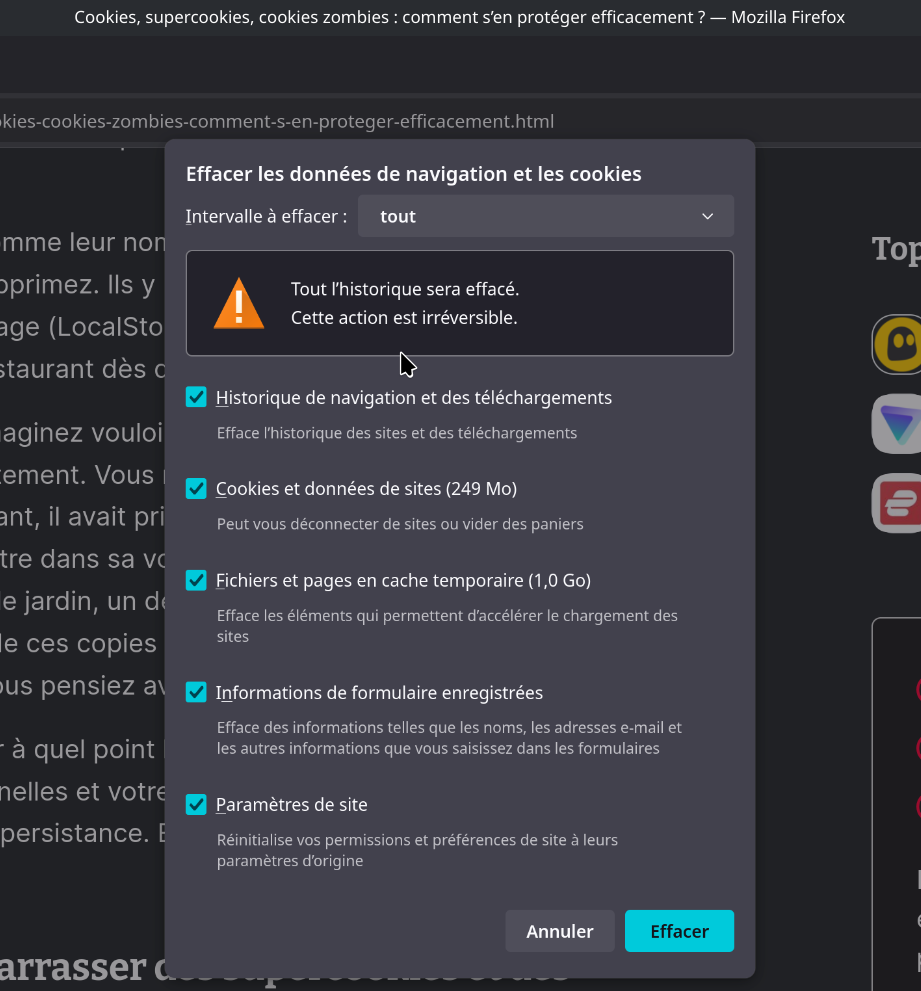Toggle Fichiers et pages en cache temporaire
921x991 pixels.
point(196,580)
